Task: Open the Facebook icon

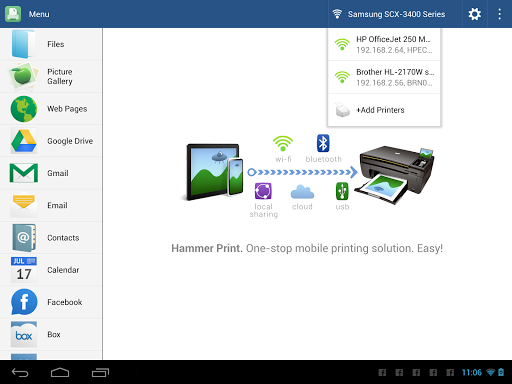Action: (x=24, y=302)
